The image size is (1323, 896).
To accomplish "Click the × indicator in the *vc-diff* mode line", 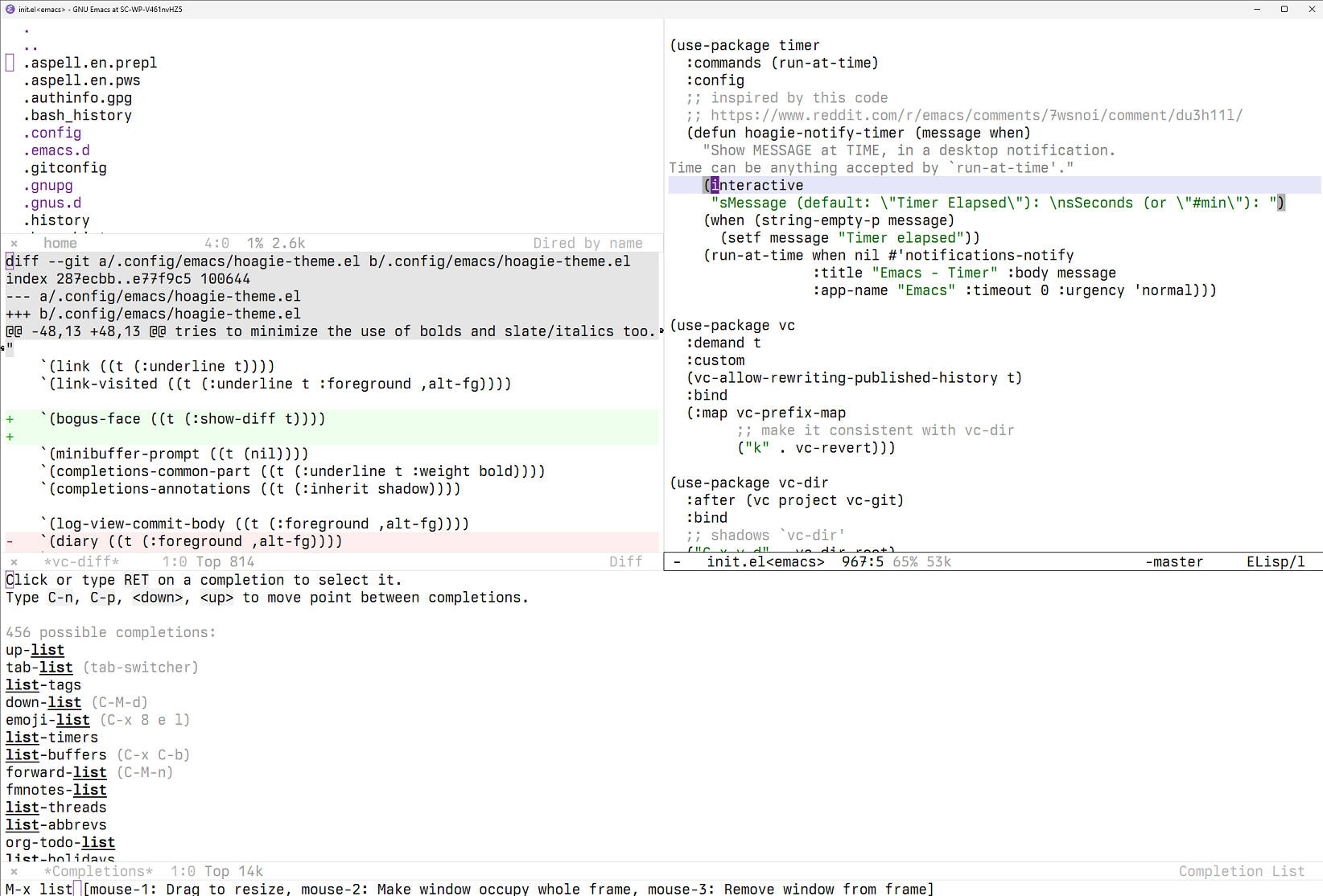I will pos(14,562).
